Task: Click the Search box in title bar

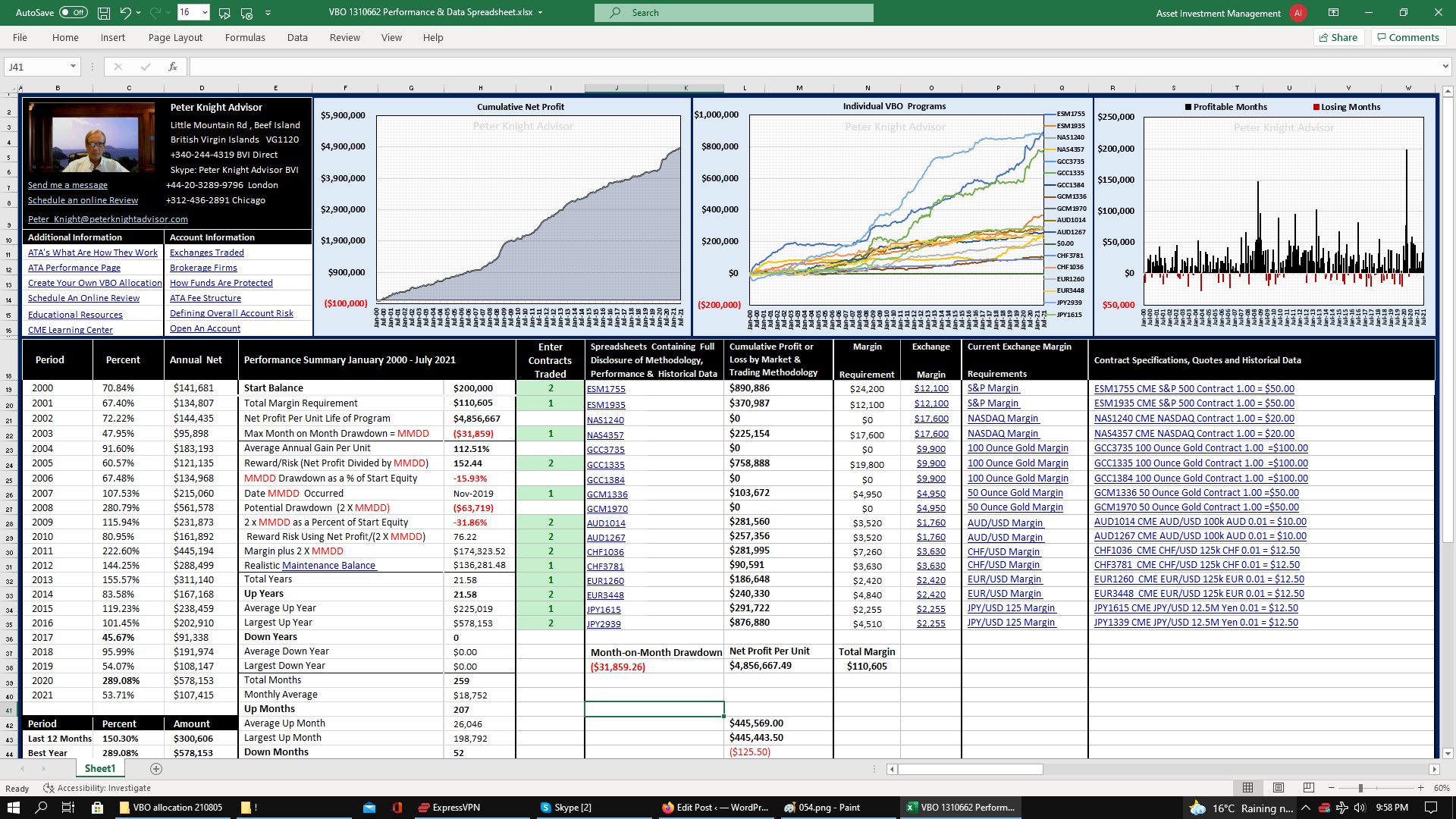Action: coord(733,13)
